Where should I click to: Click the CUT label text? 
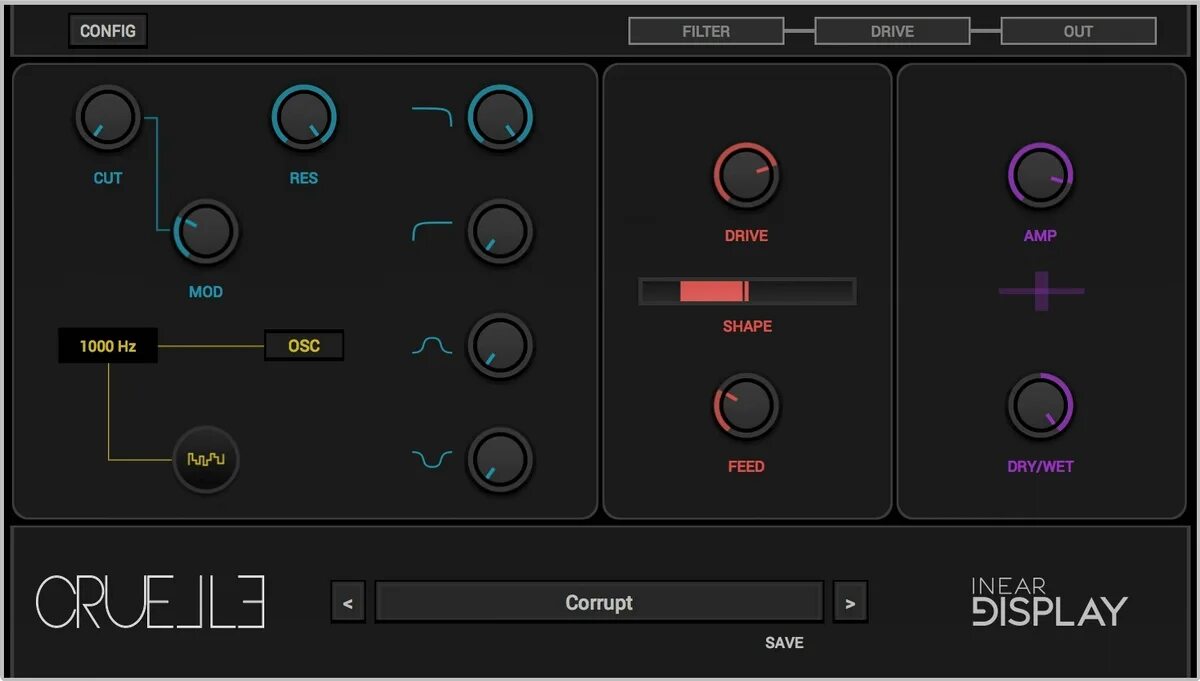[x=108, y=178]
